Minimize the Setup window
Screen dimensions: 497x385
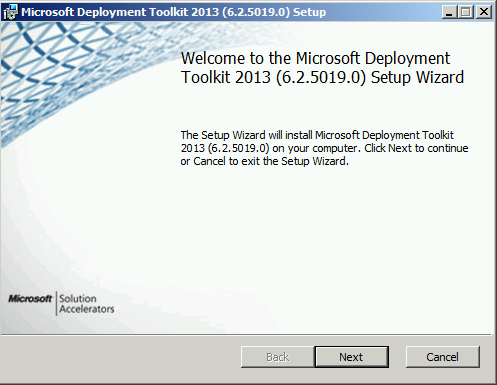[450, 12]
